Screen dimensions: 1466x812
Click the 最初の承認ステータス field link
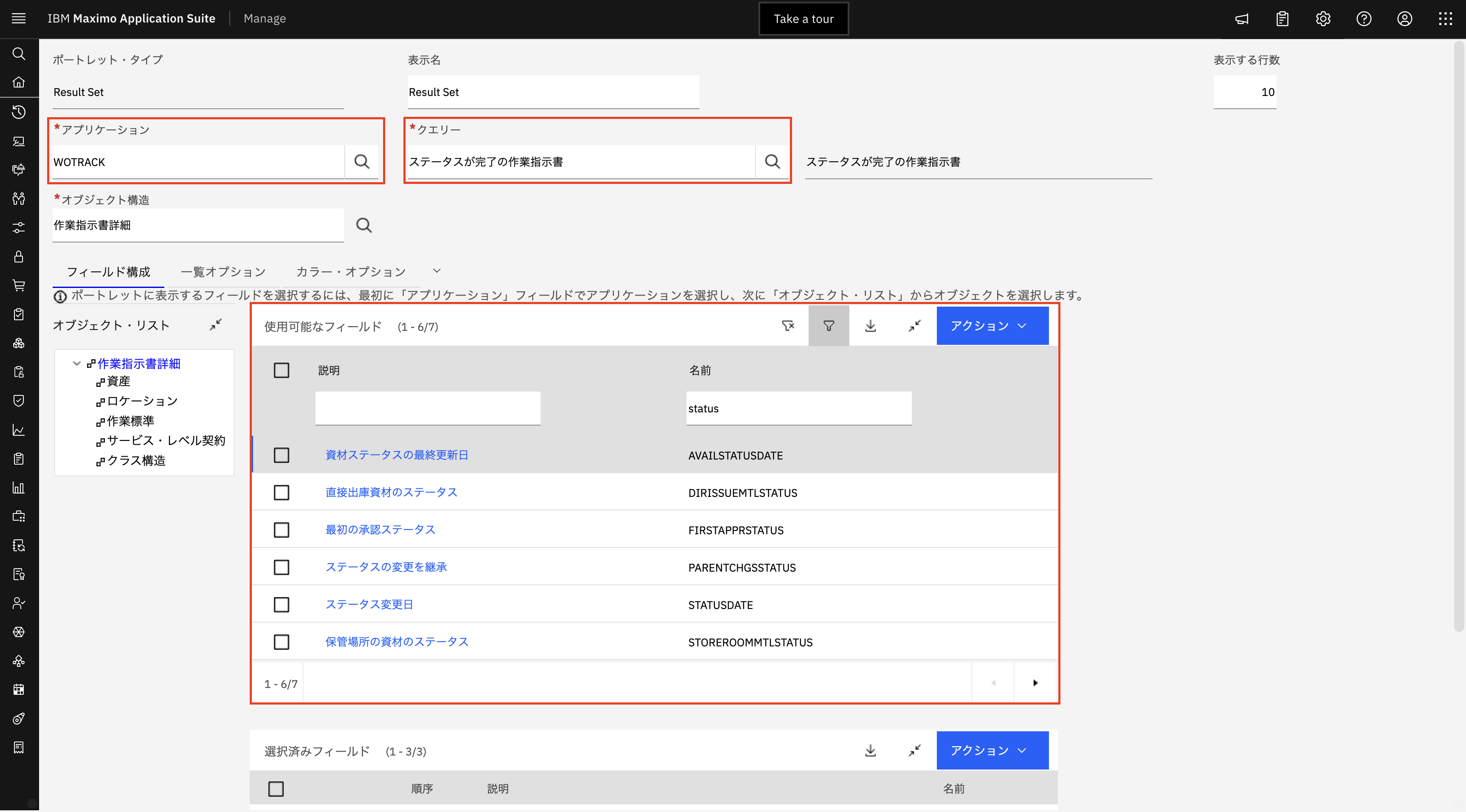click(380, 530)
